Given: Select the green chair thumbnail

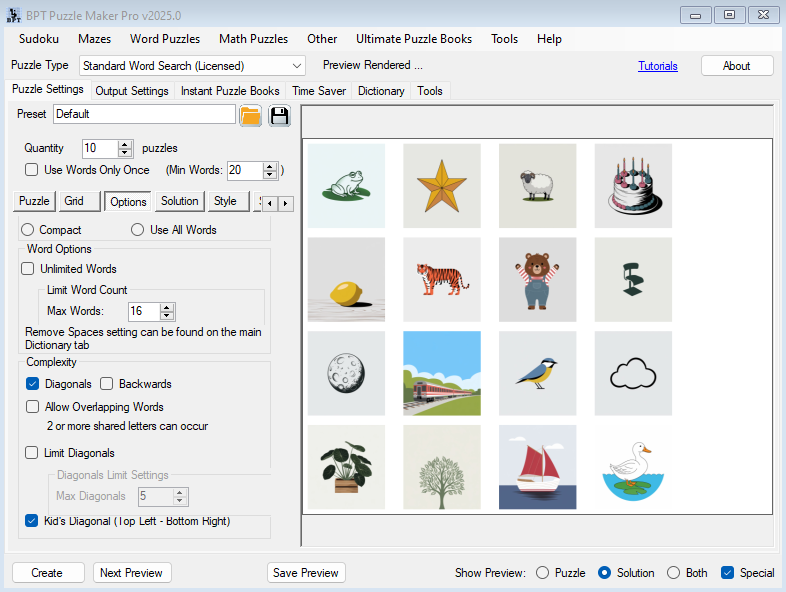Looking at the screenshot, I should click(633, 279).
